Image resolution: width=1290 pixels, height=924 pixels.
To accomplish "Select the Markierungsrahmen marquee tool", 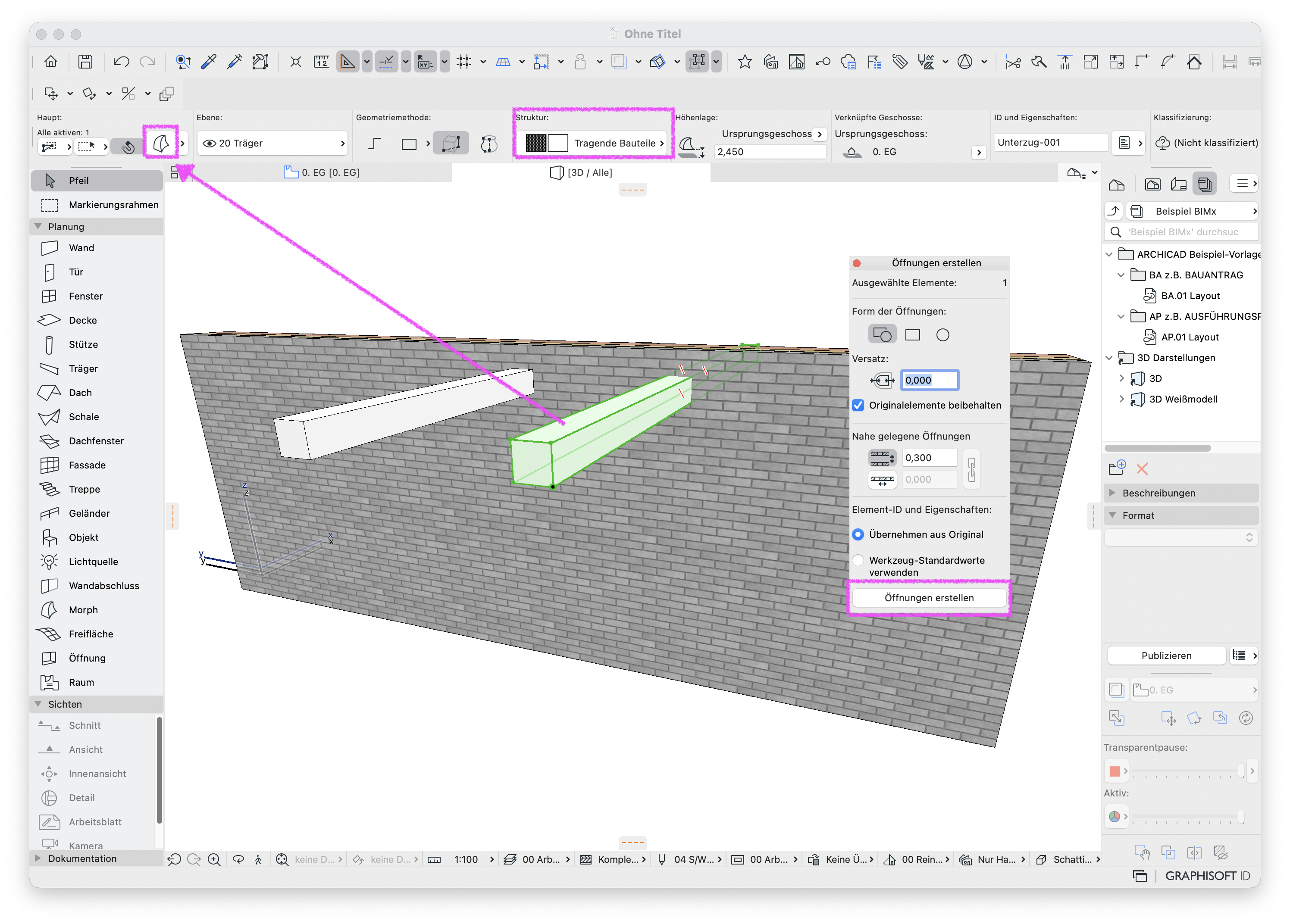I will (x=97, y=205).
